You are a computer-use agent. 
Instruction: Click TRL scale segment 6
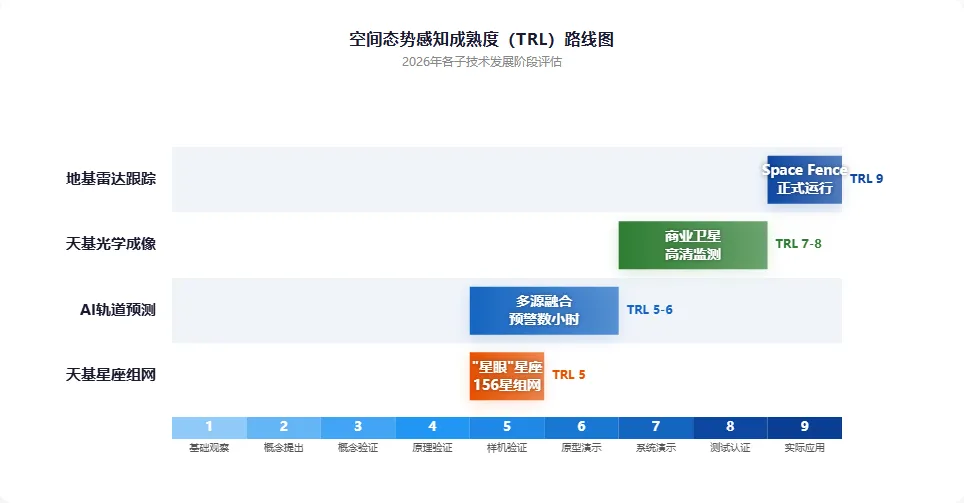tap(581, 427)
